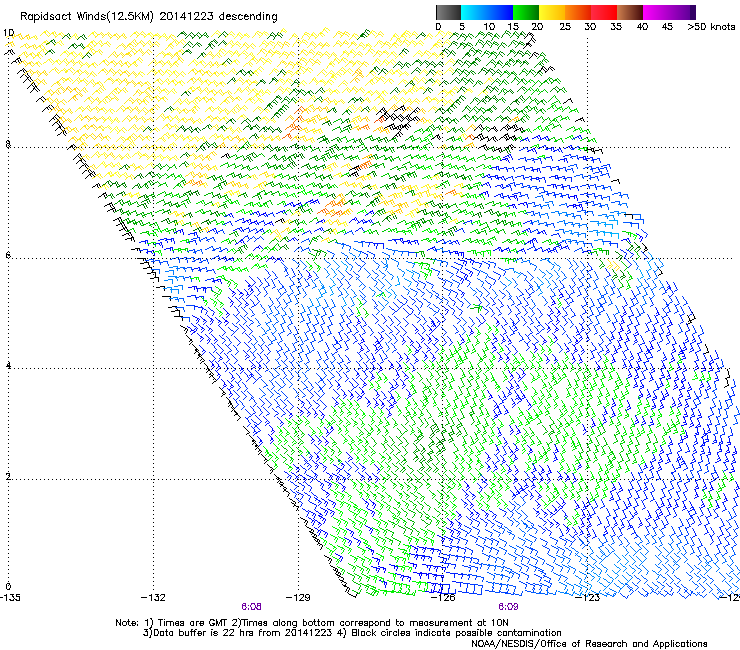Click the purple '6:08' time label
The width and height of the screenshot is (740, 650).
click(x=251, y=607)
